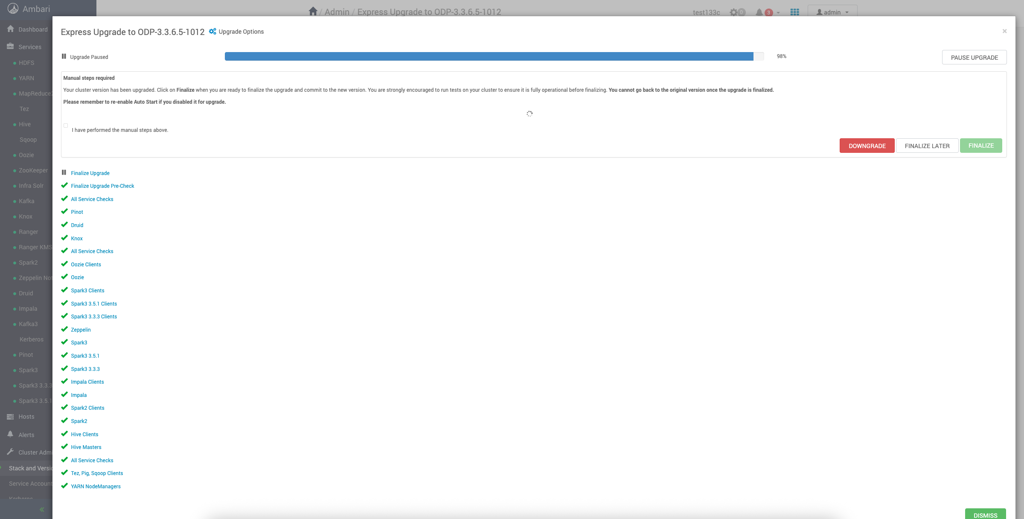
Task: Click checkmark next to Druid step
Action: click(64, 225)
